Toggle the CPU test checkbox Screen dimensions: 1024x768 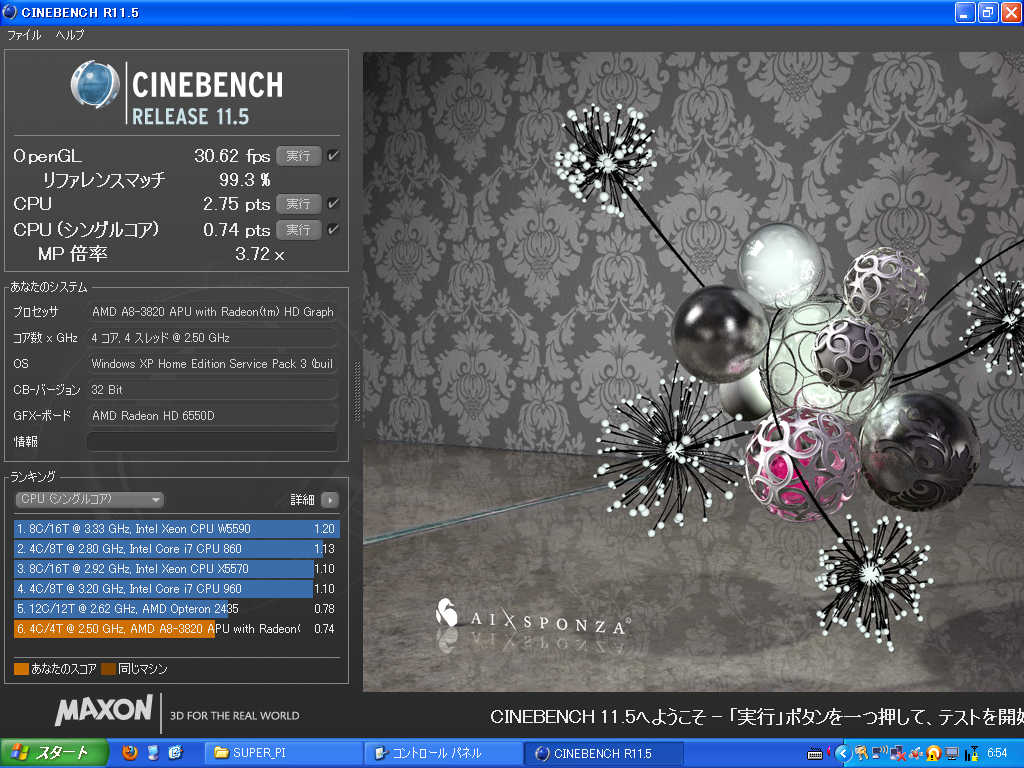click(333, 204)
